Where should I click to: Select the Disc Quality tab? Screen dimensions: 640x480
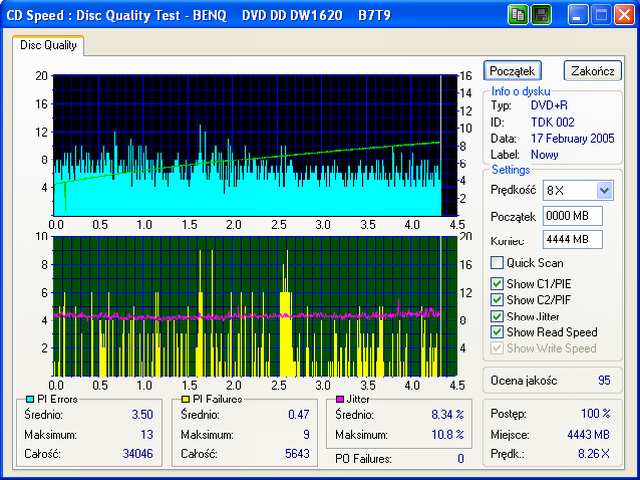click(48, 45)
